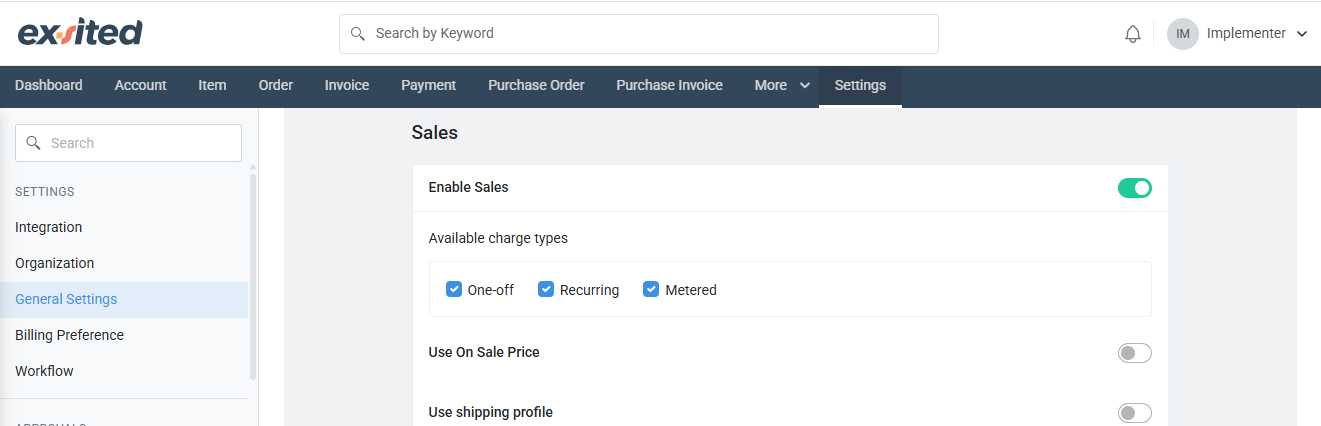Viewport: 1321px width, 426px height.
Task: Click the Use On Sale Price label
Action: coord(484,352)
